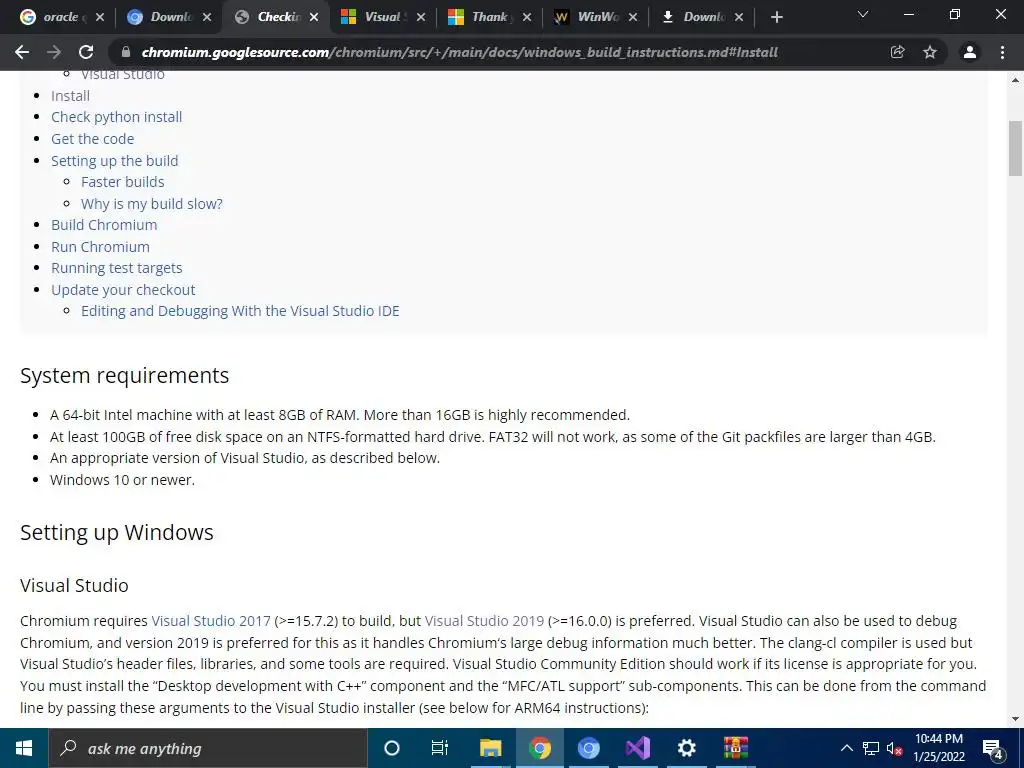Open Google Chrome taskbar icon

(540, 748)
